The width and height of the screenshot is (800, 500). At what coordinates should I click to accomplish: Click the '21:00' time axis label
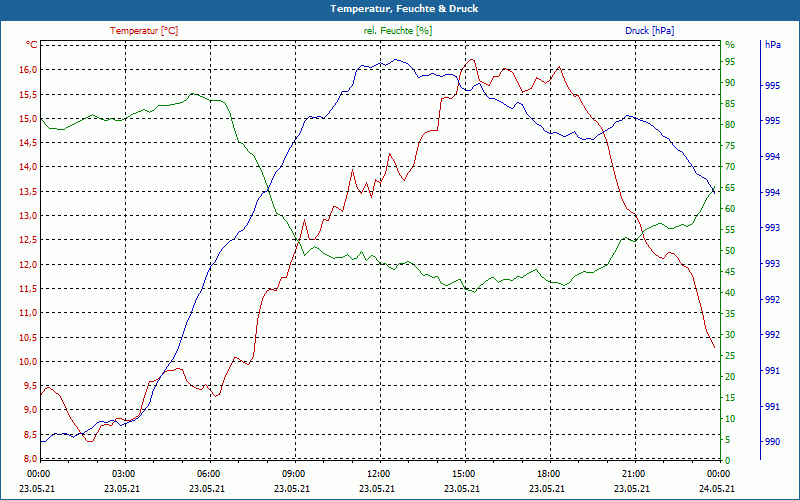pos(633,473)
